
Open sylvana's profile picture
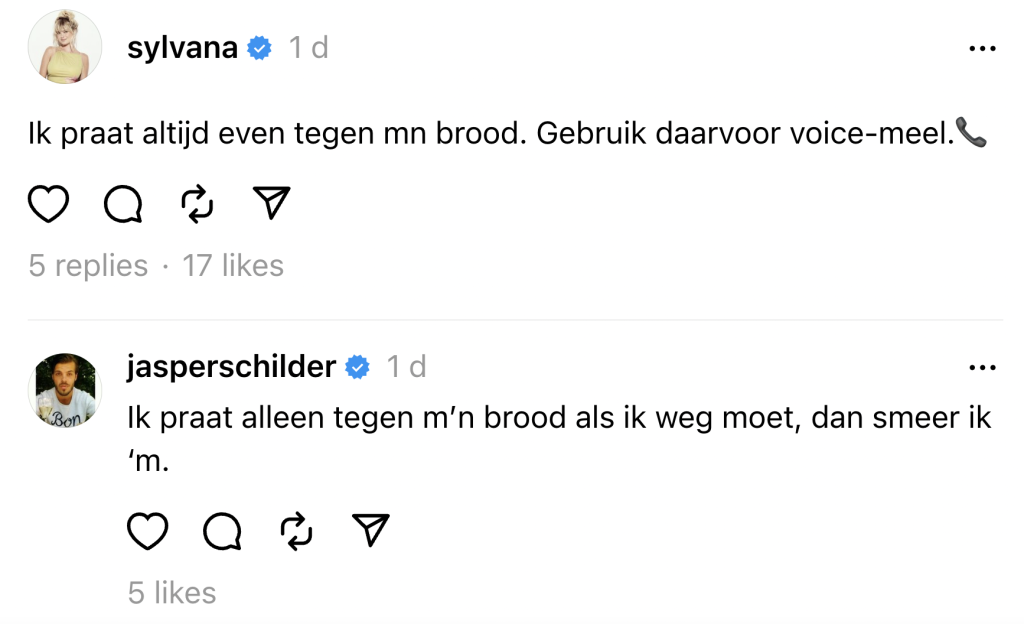pyautogui.click(x=64, y=50)
